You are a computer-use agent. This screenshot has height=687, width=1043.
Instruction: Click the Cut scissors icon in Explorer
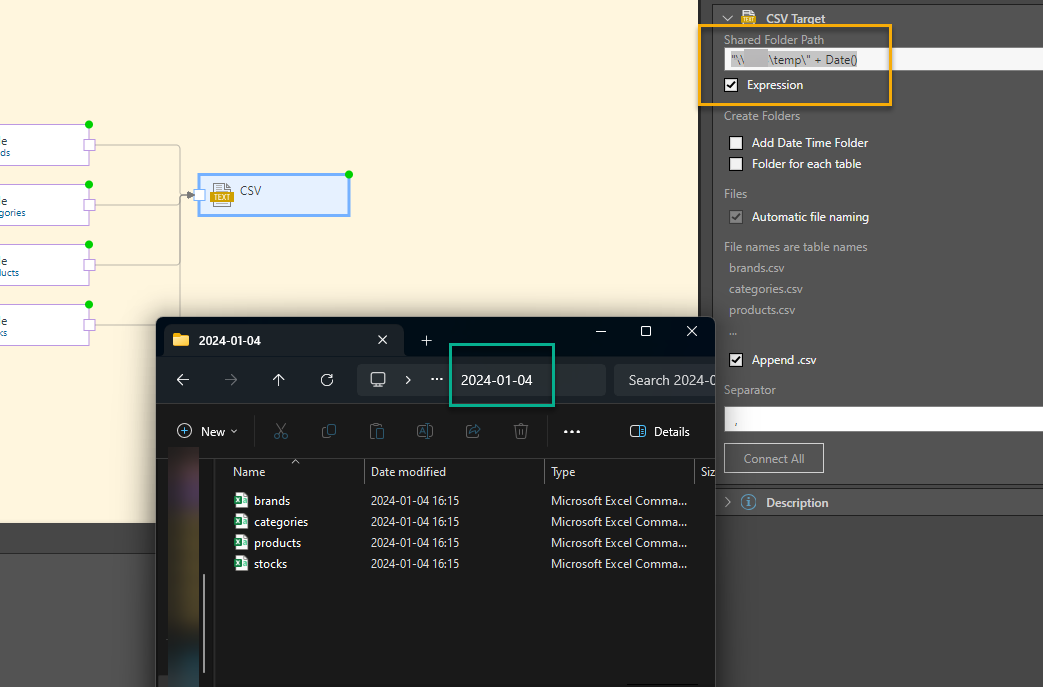tap(280, 431)
